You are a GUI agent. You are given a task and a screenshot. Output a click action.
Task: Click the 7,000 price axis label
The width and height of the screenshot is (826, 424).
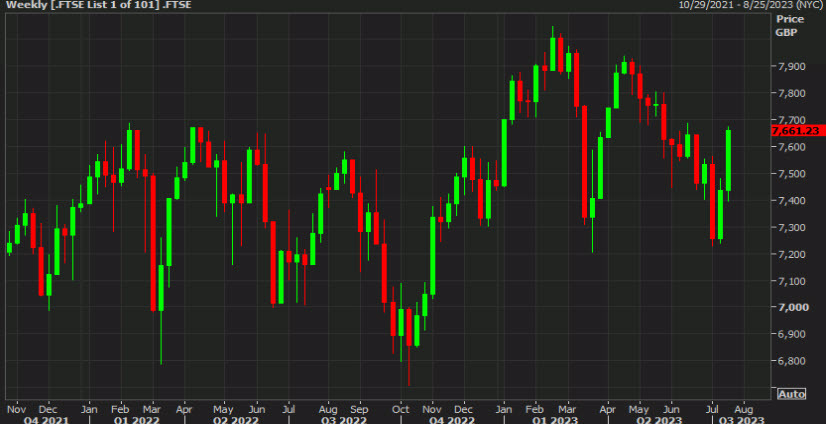[791, 308]
